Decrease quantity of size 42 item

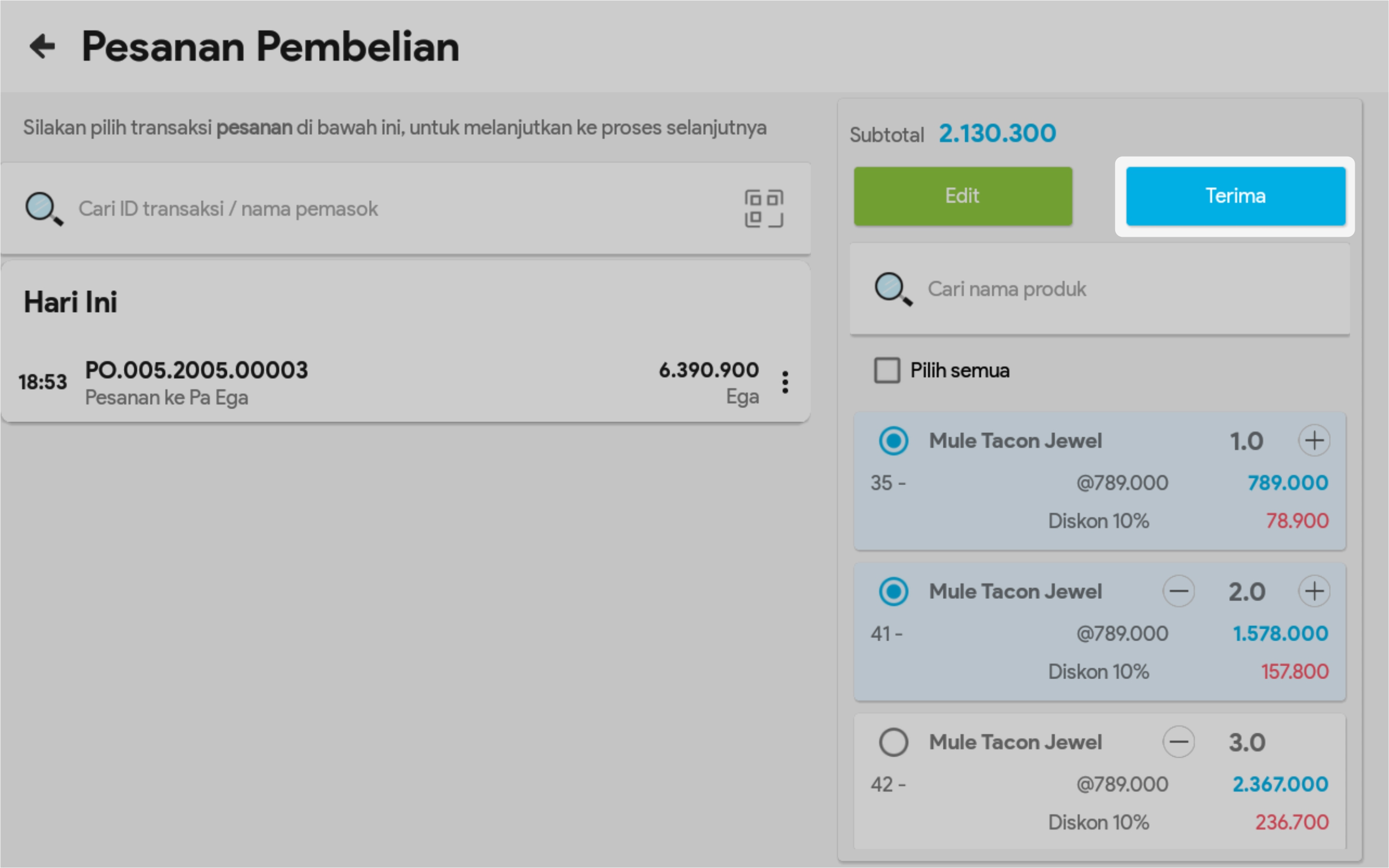coord(1178,742)
